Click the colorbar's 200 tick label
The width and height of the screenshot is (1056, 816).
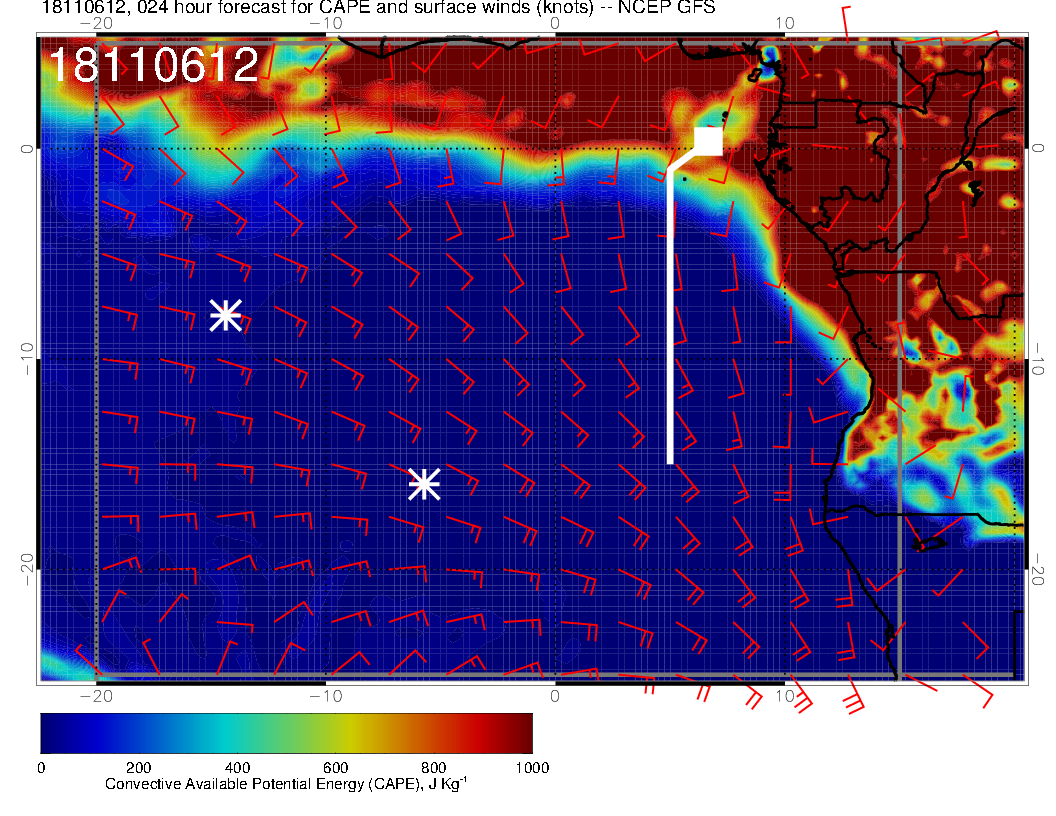pos(138,768)
